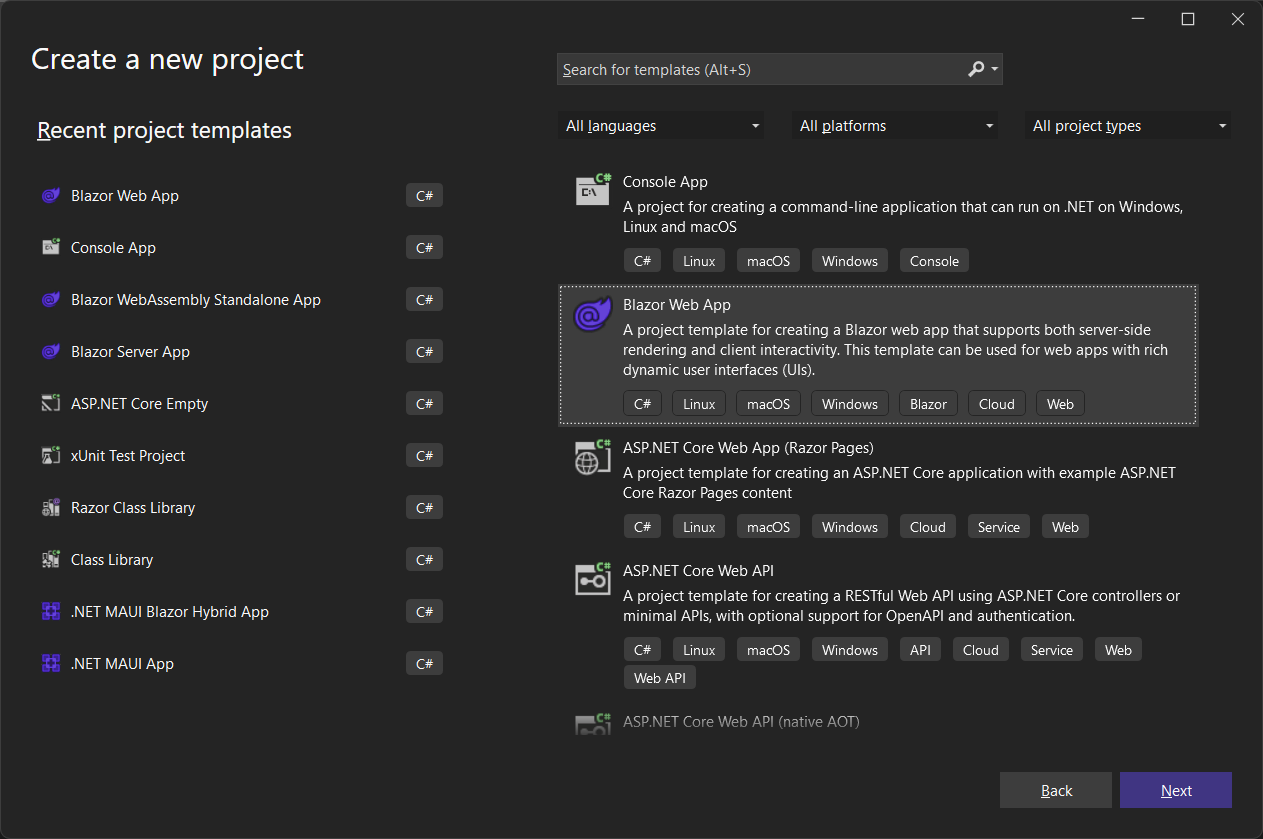Click the .NET MAUI App icon
The width and height of the screenshot is (1263, 839).
[51, 664]
